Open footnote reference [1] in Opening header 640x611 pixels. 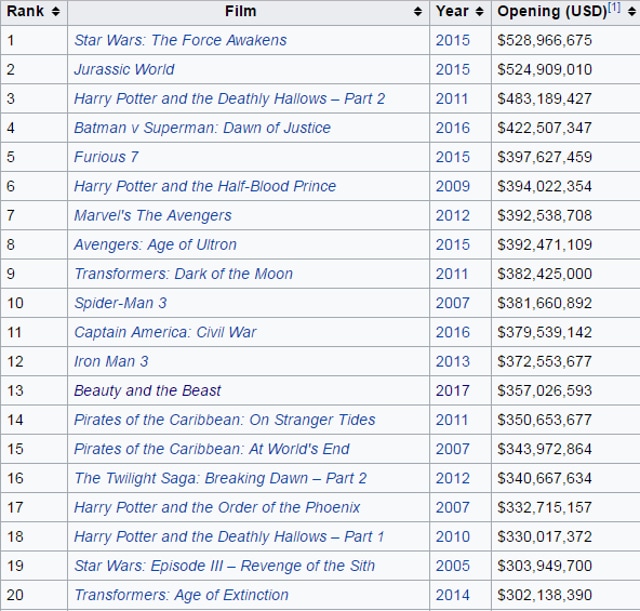coord(614,8)
